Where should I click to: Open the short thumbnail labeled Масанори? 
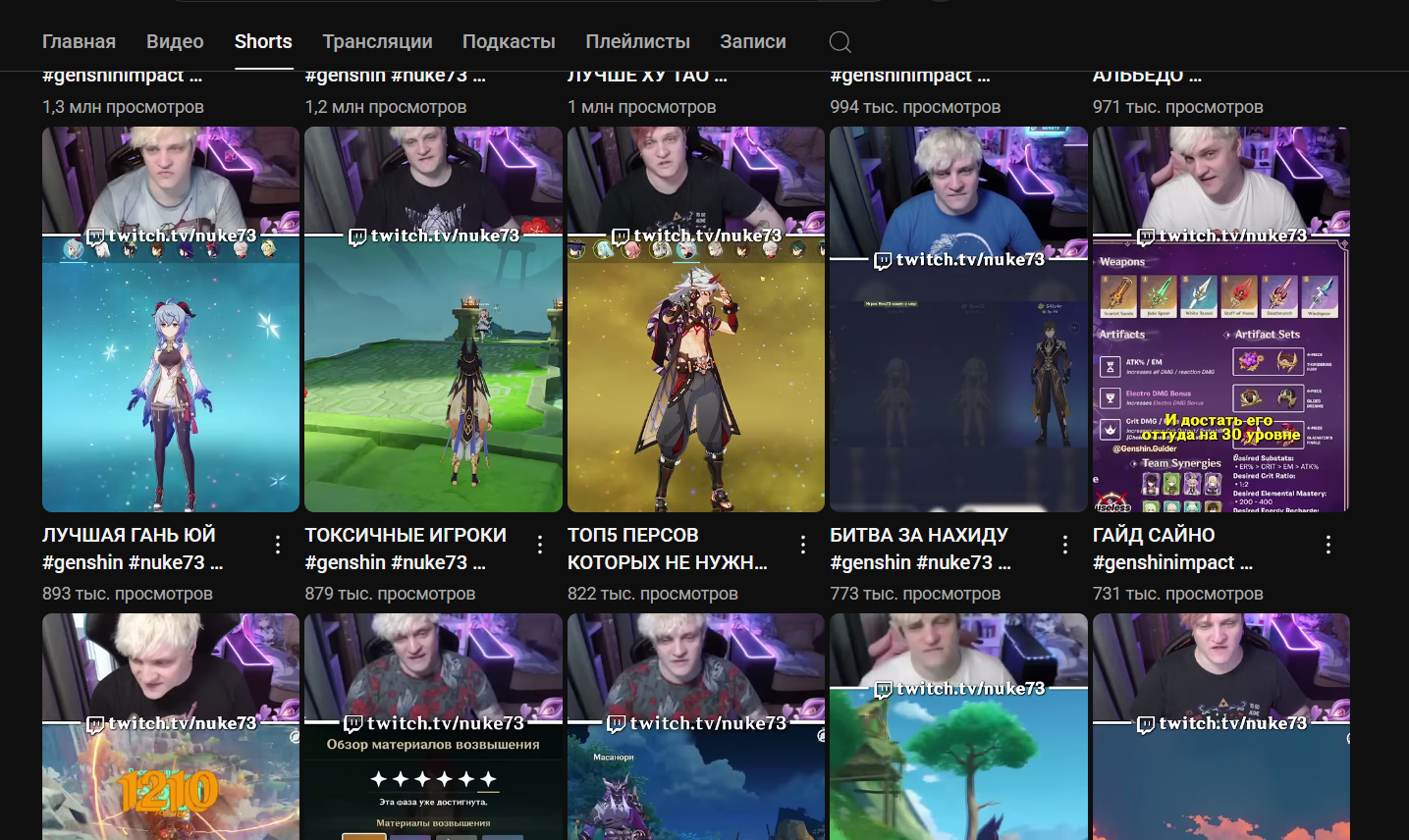(x=696, y=727)
